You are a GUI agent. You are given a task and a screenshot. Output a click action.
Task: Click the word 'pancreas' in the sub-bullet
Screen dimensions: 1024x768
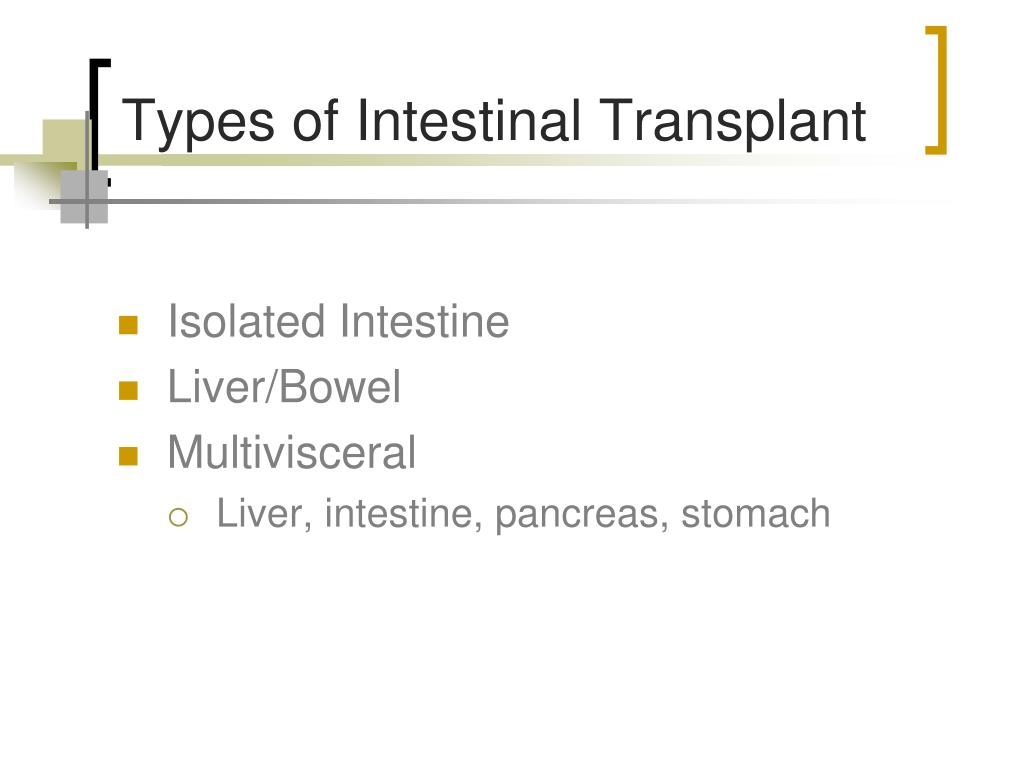tap(577, 514)
